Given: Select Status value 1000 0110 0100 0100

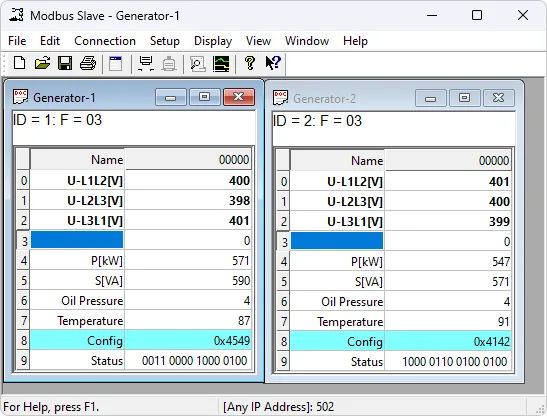Looking at the screenshot, I should click(x=448, y=361).
